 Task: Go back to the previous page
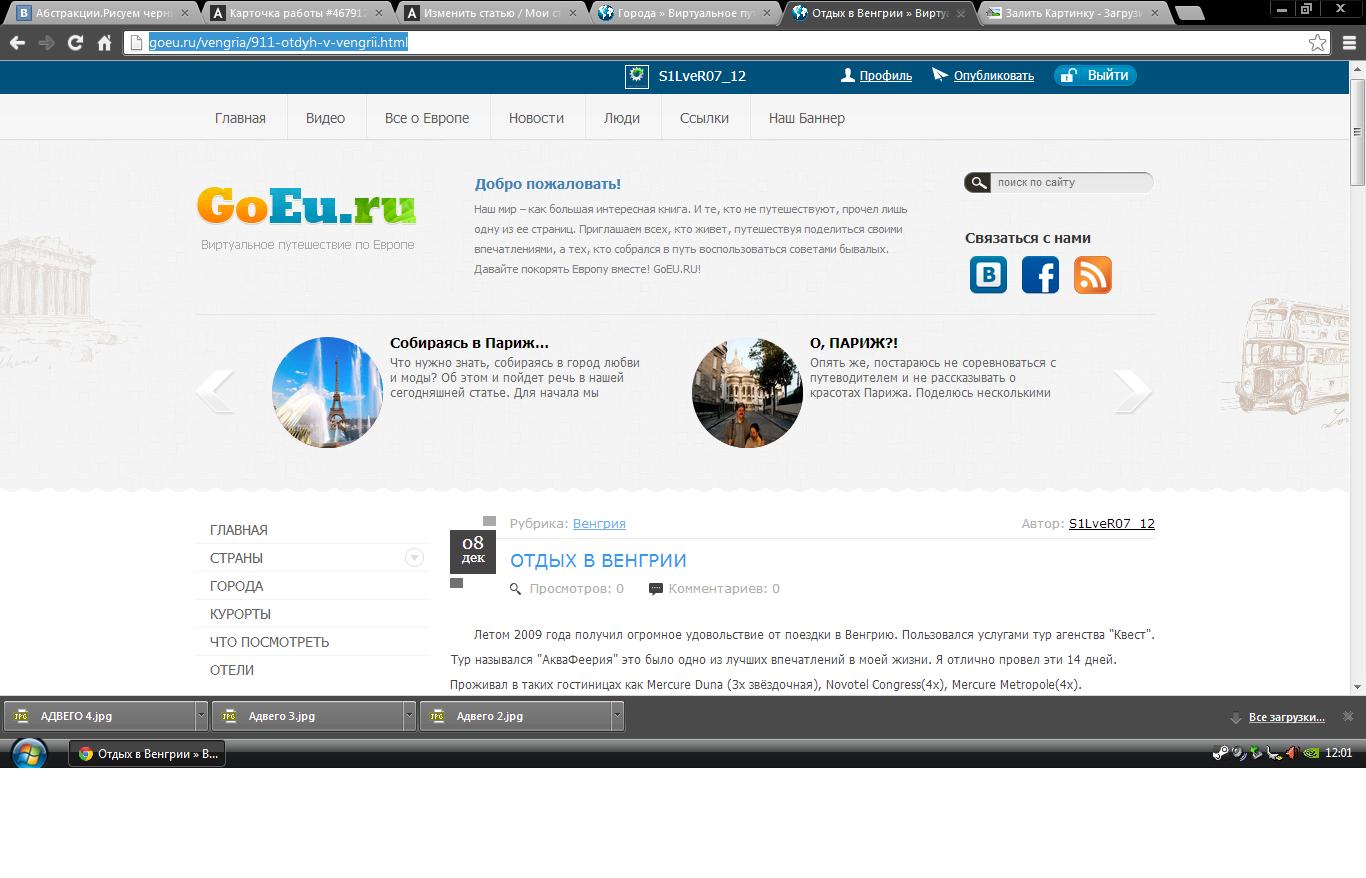17,43
